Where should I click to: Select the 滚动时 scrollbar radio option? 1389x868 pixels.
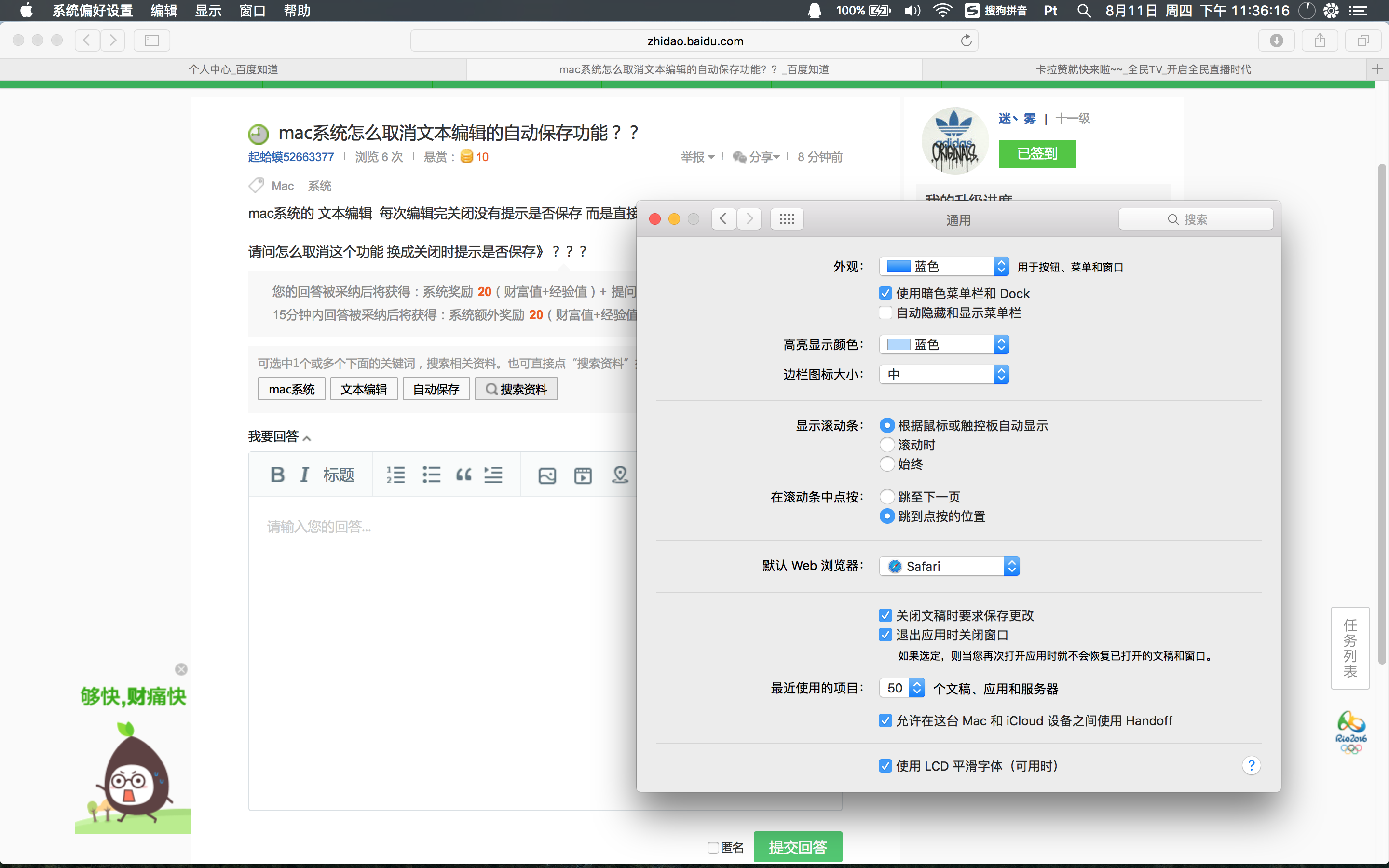tap(887, 445)
